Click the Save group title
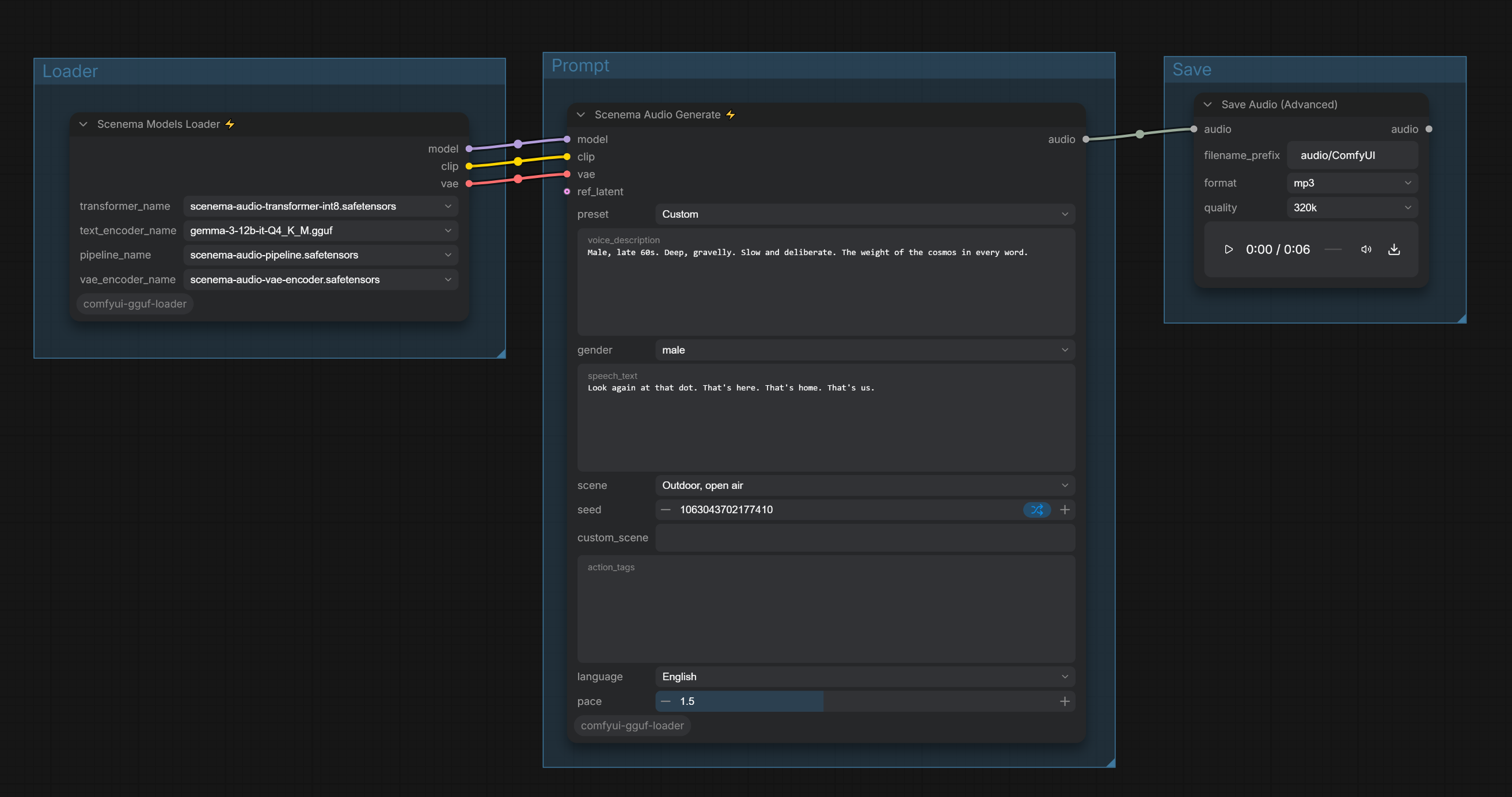 click(x=1191, y=69)
